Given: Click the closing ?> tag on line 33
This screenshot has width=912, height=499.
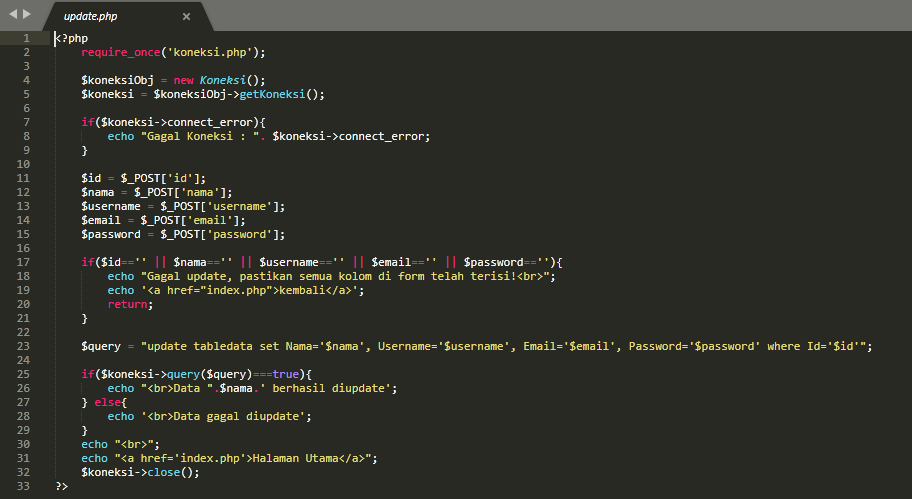Looking at the screenshot, I should pyautogui.click(x=62, y=486).
